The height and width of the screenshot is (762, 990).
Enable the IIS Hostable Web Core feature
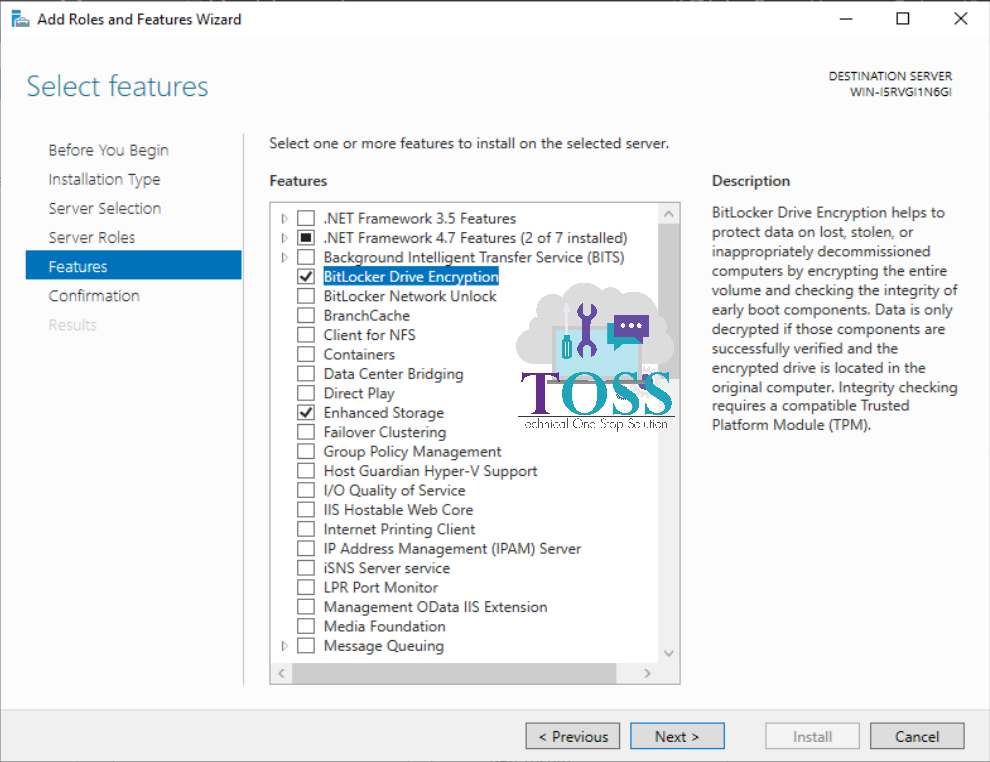306,509
